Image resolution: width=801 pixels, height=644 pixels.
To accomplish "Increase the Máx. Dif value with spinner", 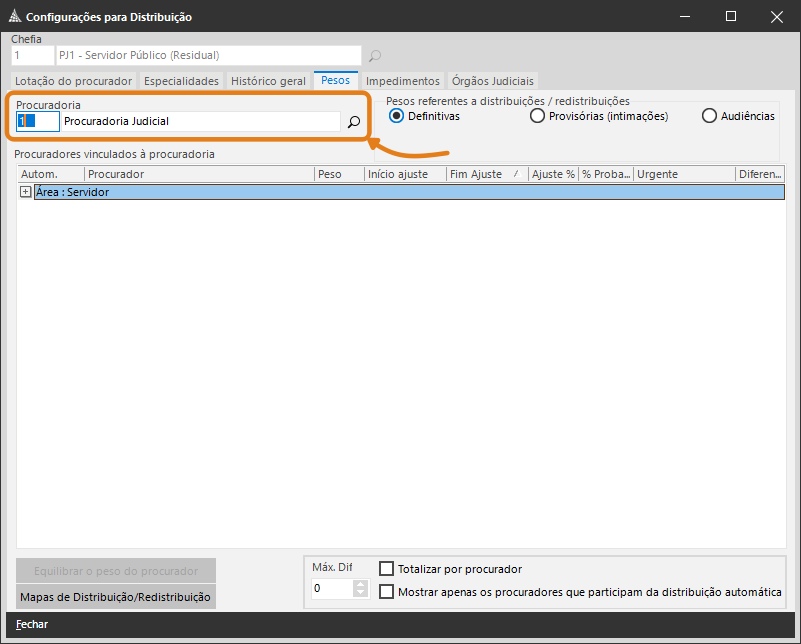I will point(361,584).
